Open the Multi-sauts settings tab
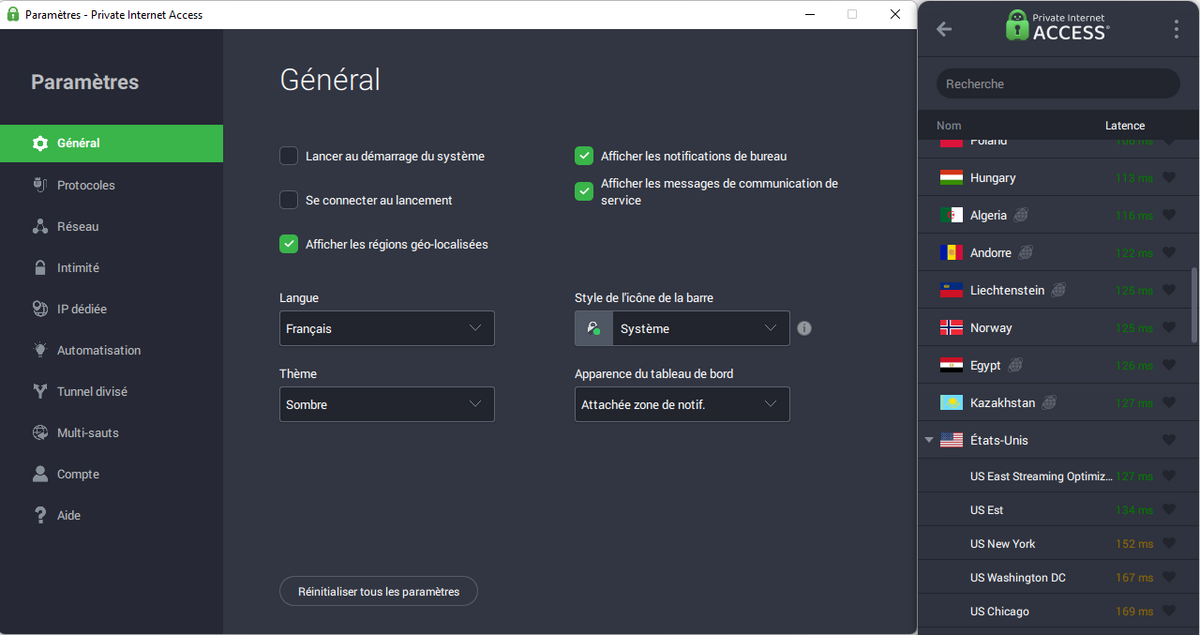 [x=111, y=433]
